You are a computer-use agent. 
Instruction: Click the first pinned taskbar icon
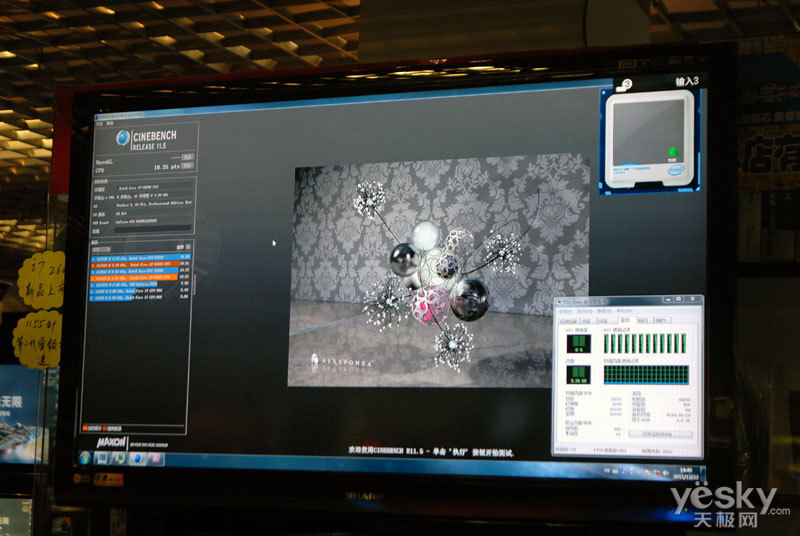(102, 458)
